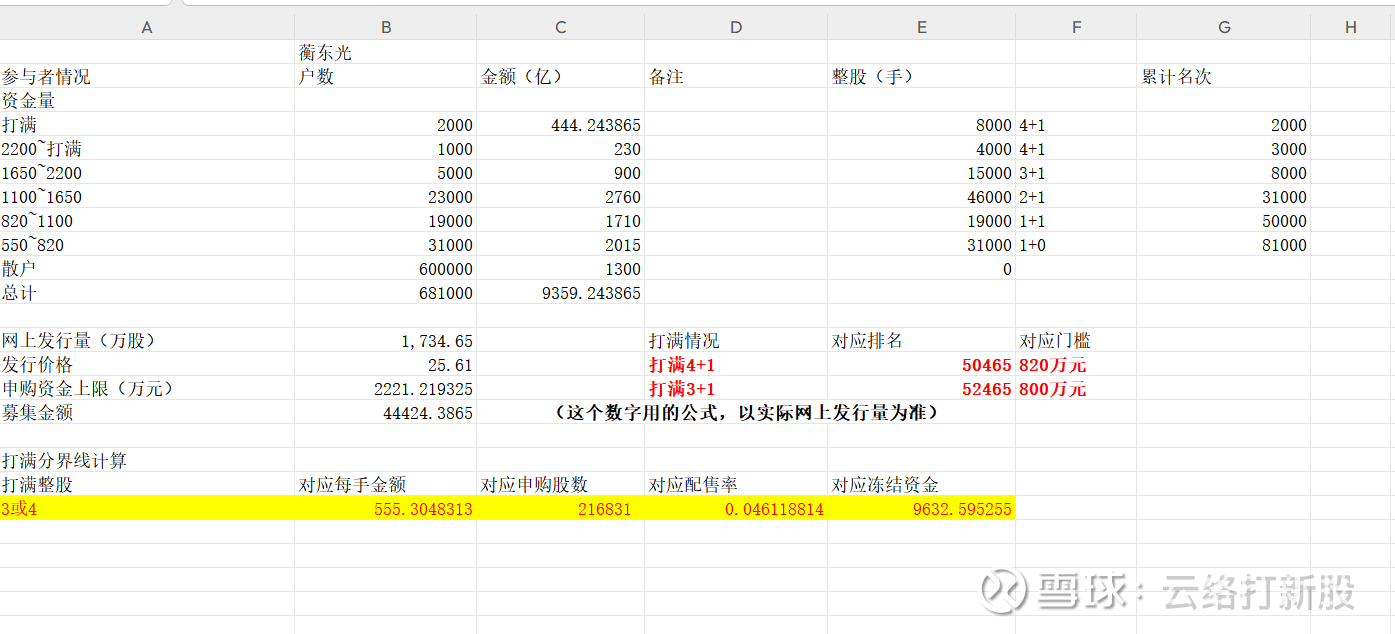1395x634 pixels.
Task: Click the 资金量 cell
Action: pos(147,100)
